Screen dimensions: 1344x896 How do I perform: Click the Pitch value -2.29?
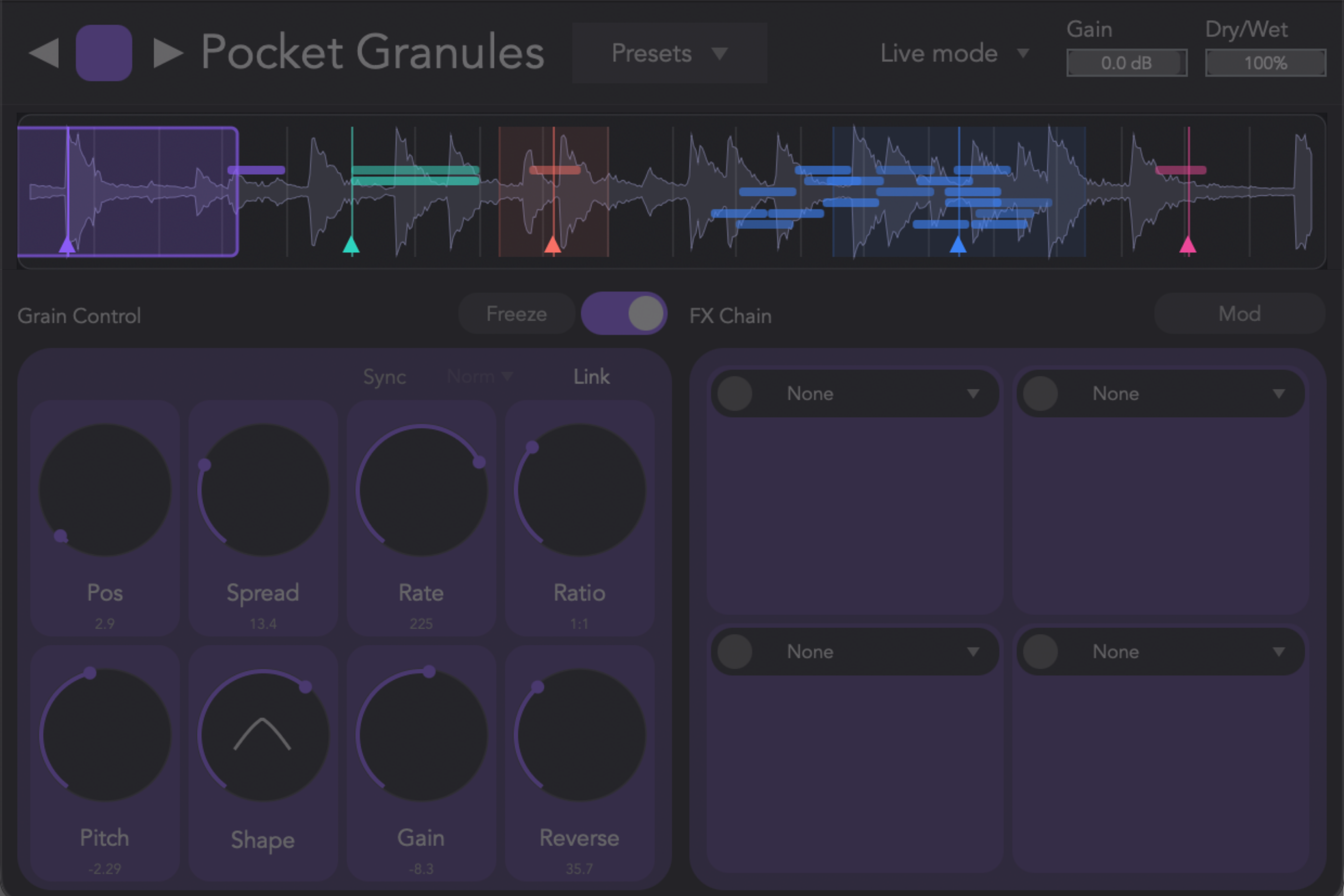pos(105,869)
